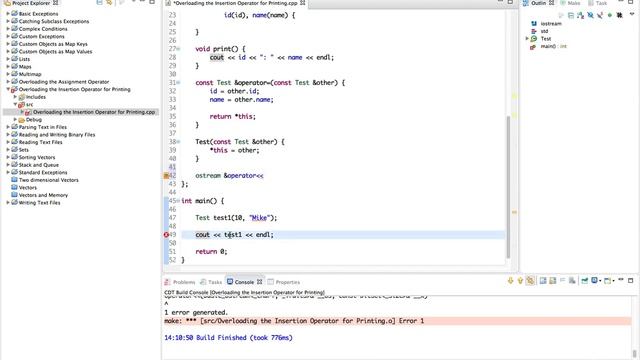Collapse all in Project Explorer
This screenshot has height=360, width=640.
click(x=100, y=2)
